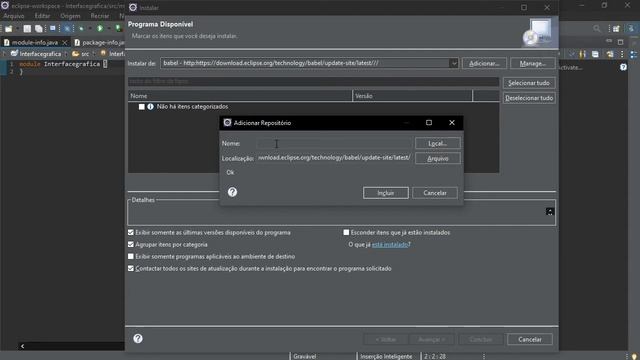The width and height of the screenshot is (640, 360).
Task: Click the minimize view icon in right panel
Action: 609,41
